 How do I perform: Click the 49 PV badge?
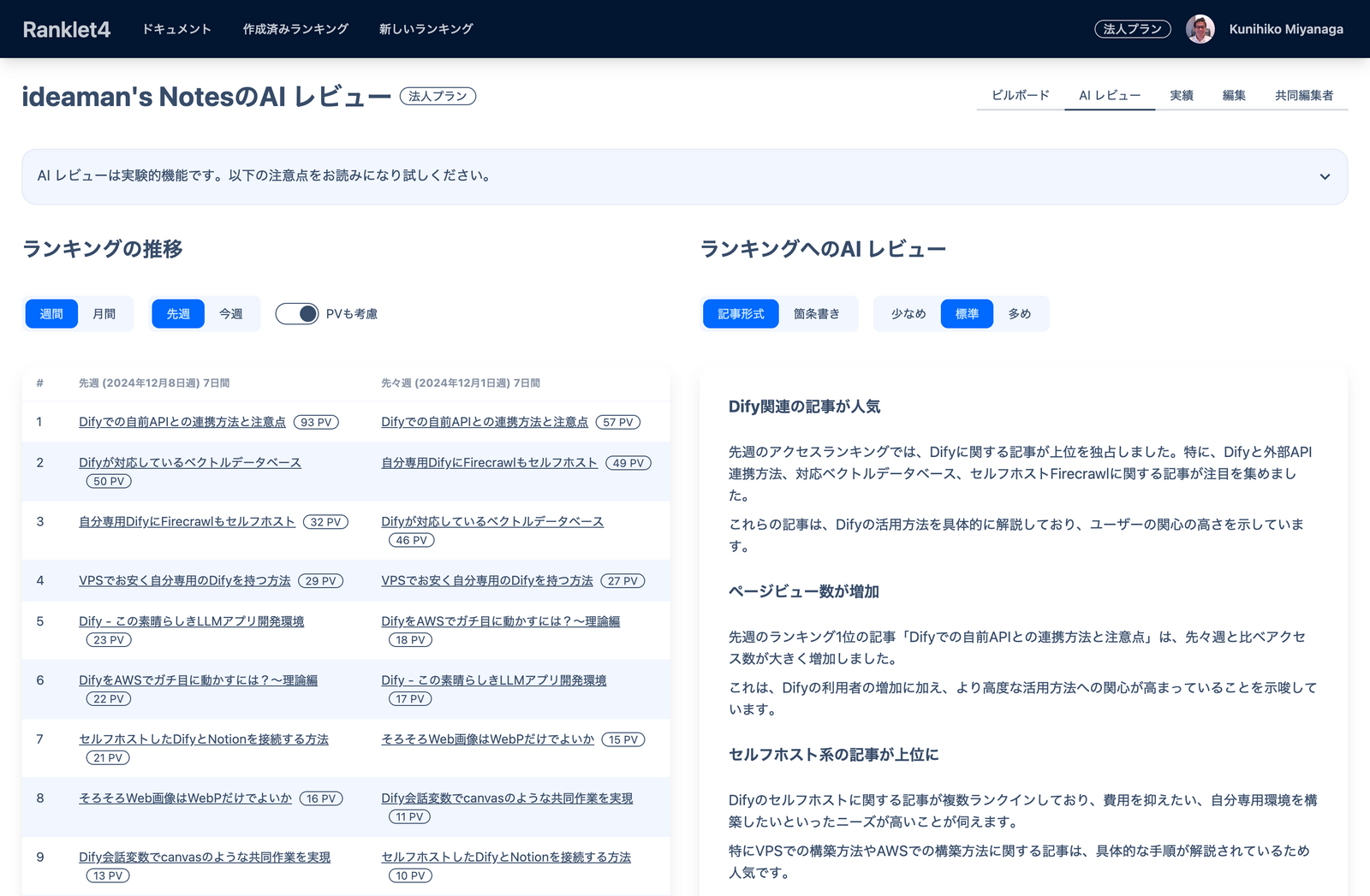click(628, 463)
